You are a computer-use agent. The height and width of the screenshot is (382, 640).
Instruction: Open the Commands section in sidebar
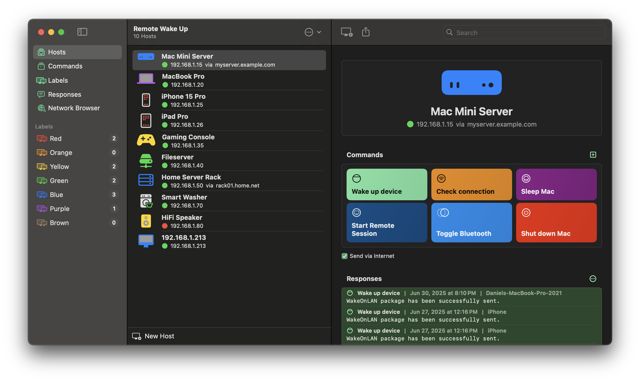(x=78, y=66)
